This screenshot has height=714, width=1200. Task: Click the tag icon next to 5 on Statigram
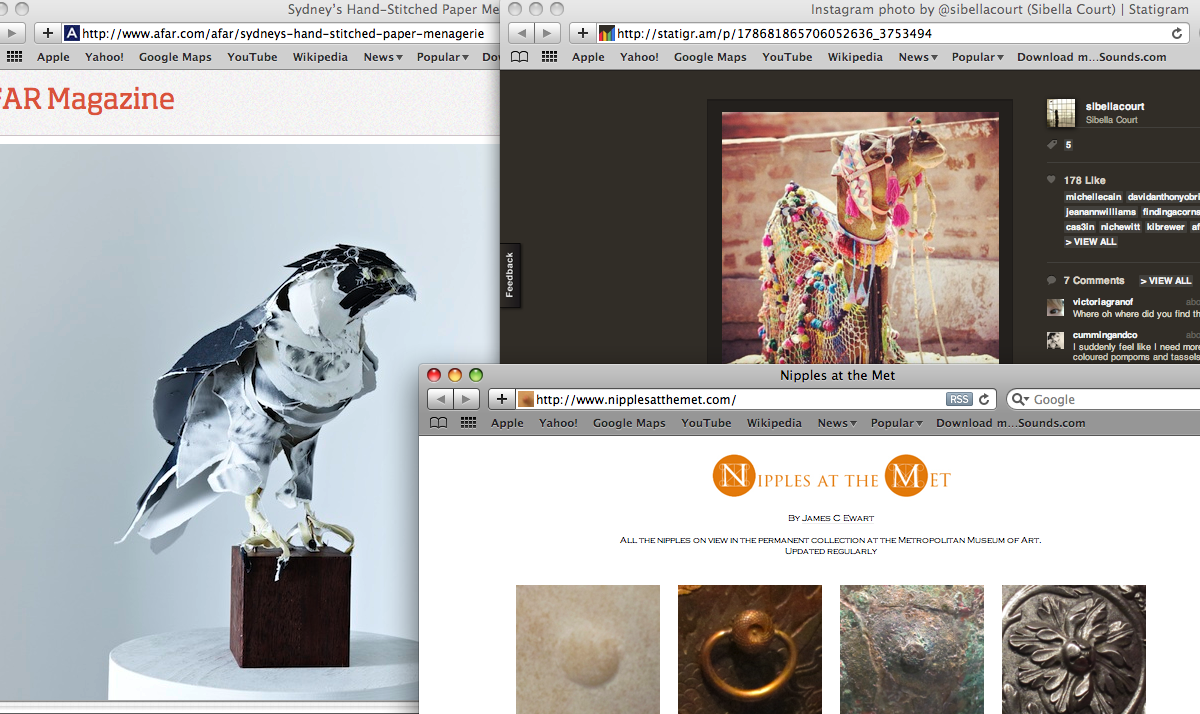(x=1052, y=145)
